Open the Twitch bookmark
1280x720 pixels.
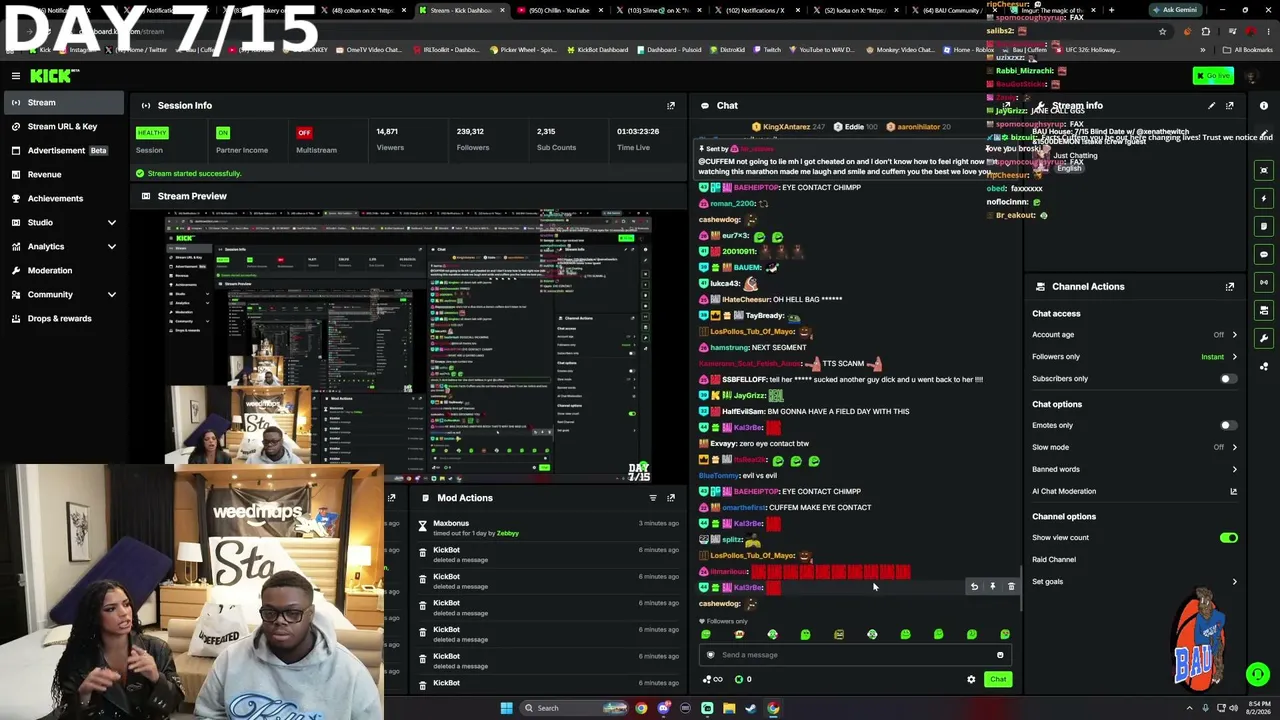(x=766, y=50)
